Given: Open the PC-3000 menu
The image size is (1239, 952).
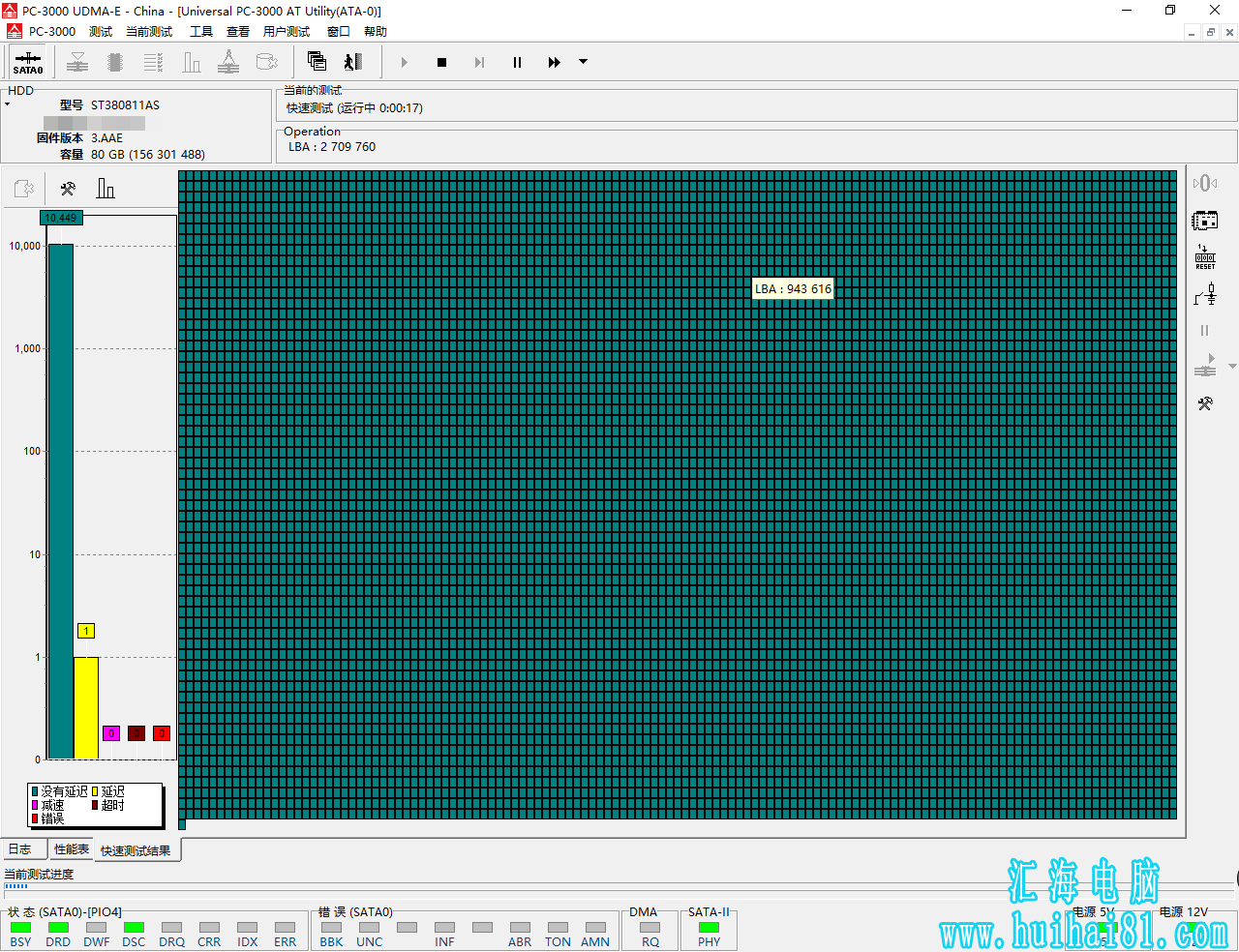Looking at the screenshot, I should (x=51, y=31).
